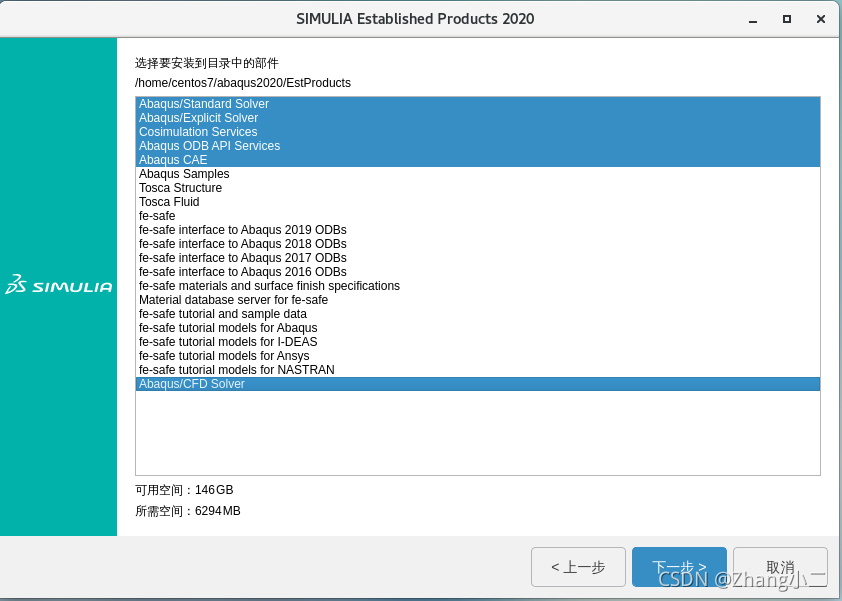Select Abaqus Samples in component list
Image resolution: width=842 pixels, height=601 pixels.
(x=184, y=174)
